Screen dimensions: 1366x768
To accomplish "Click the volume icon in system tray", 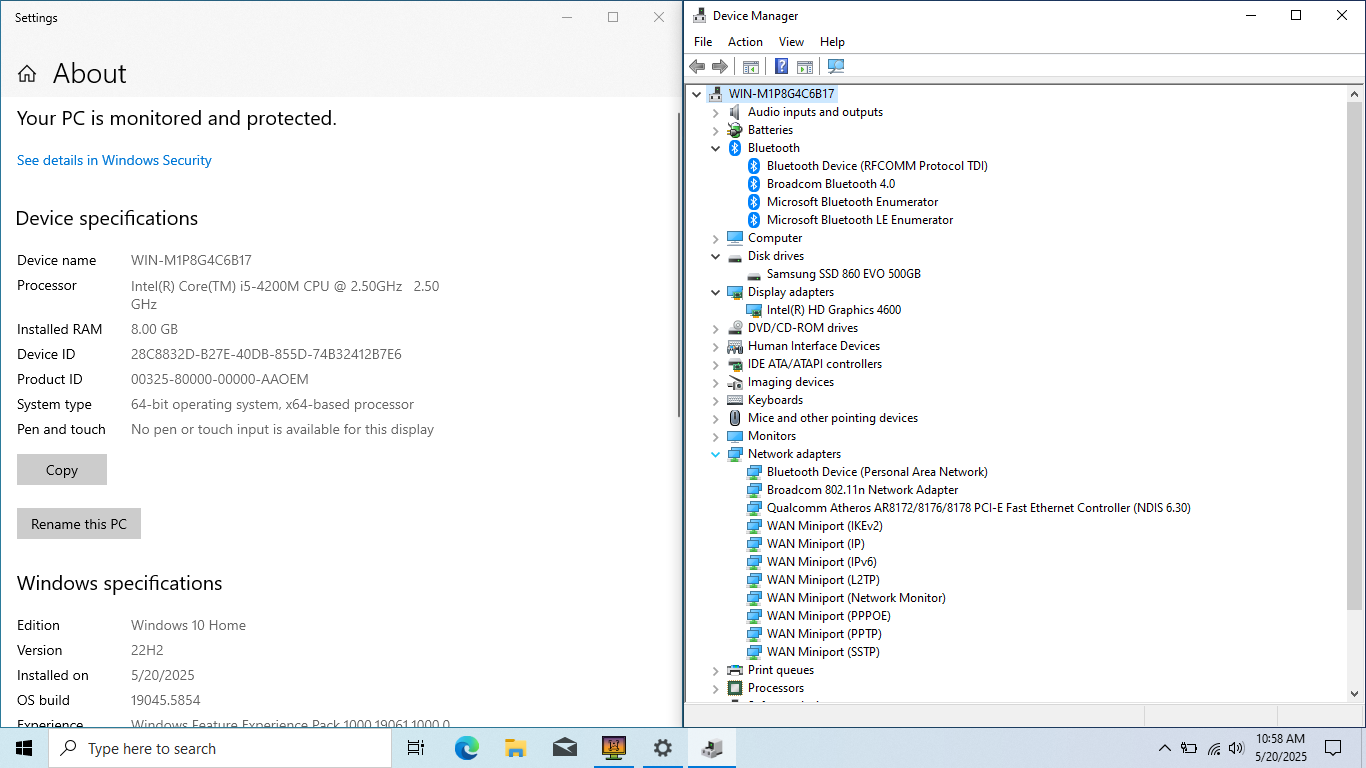I will coord(1236,748).
